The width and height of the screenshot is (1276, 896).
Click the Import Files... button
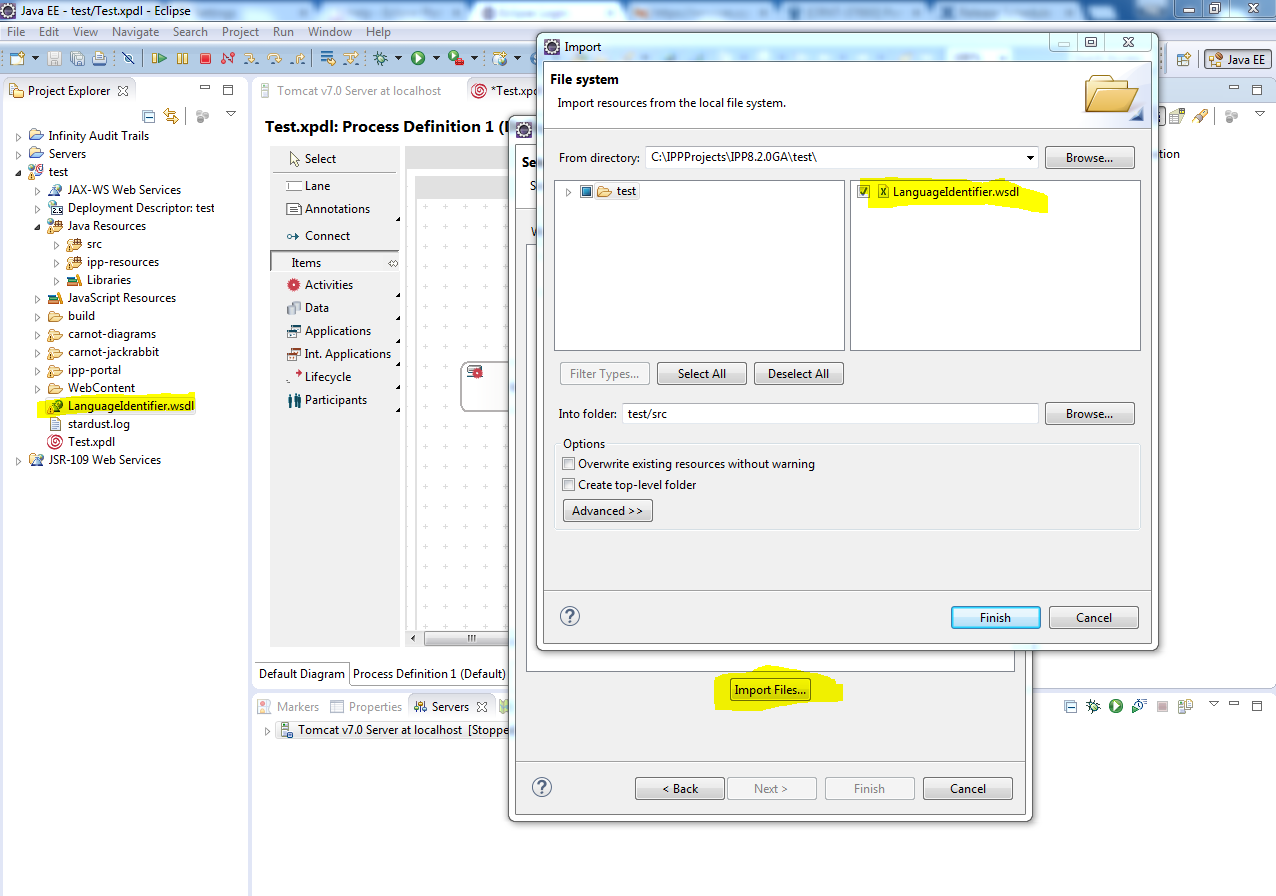pyautogui.click(x=770, y=690)
